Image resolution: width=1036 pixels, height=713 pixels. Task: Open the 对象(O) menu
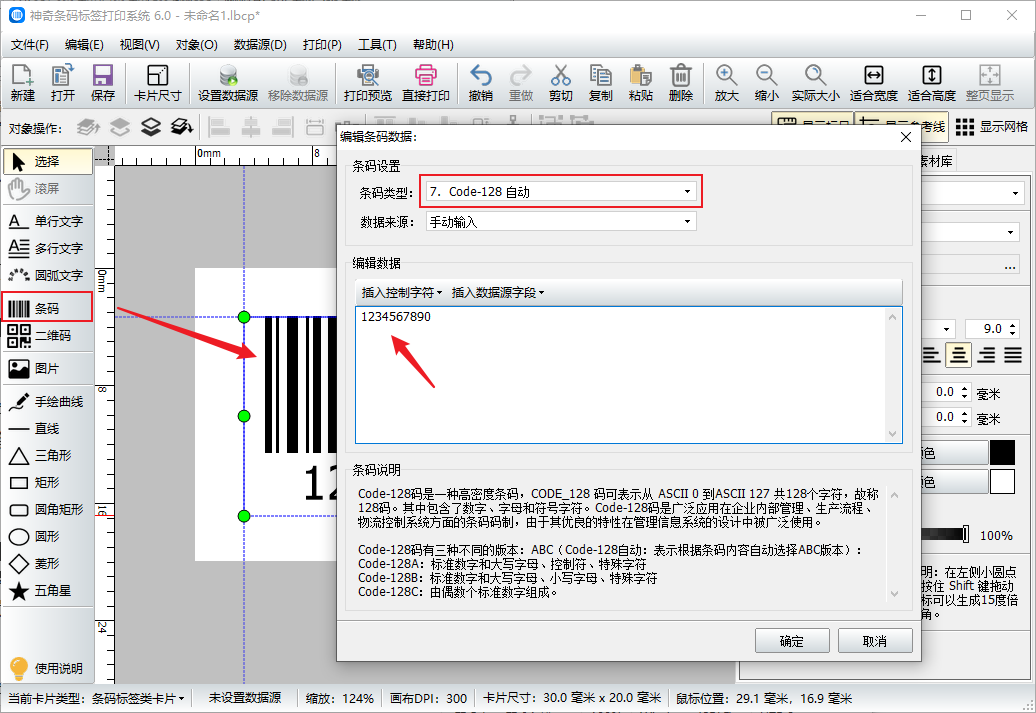pyautogui.click(x=196, y=45)
